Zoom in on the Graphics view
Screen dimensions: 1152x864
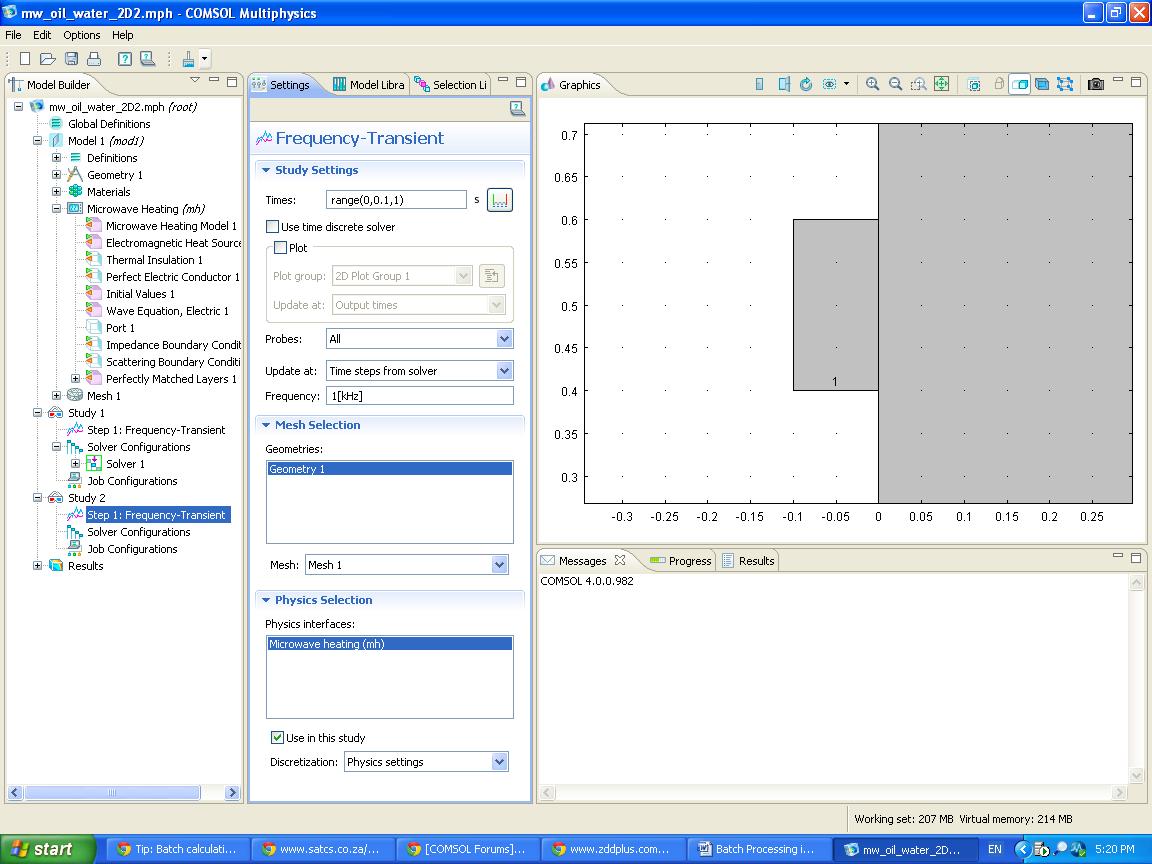(x=873, y=85)
